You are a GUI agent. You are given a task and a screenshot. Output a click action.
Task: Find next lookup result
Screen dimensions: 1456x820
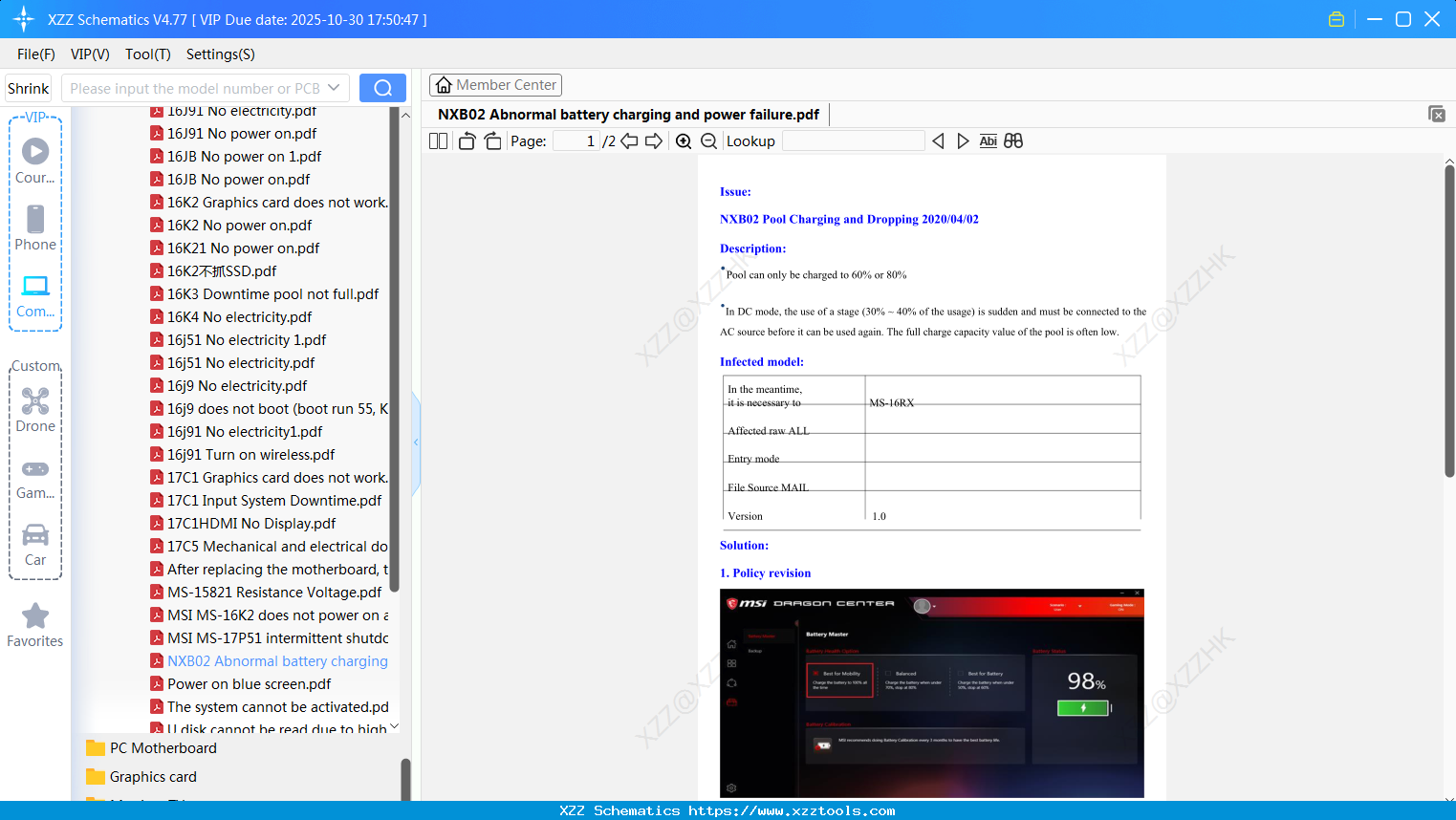[963, 141]
